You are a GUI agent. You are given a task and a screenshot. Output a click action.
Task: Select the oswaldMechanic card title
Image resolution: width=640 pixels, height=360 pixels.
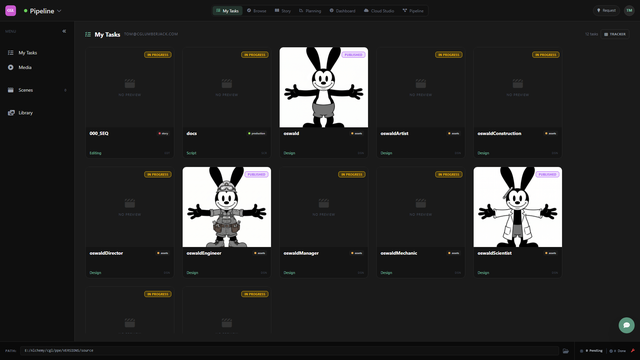(399, 253)
